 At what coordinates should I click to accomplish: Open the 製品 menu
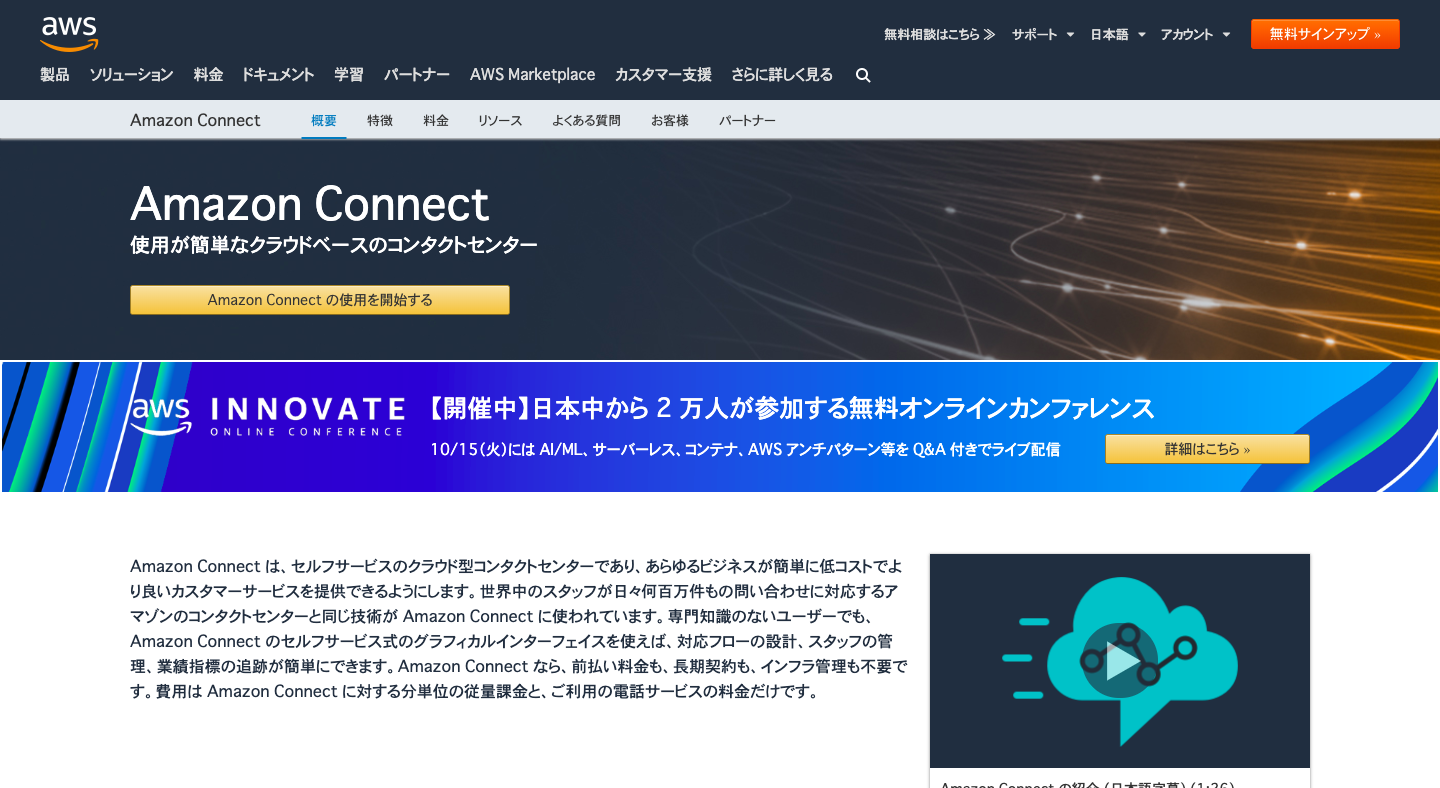[x=55, y=75]
